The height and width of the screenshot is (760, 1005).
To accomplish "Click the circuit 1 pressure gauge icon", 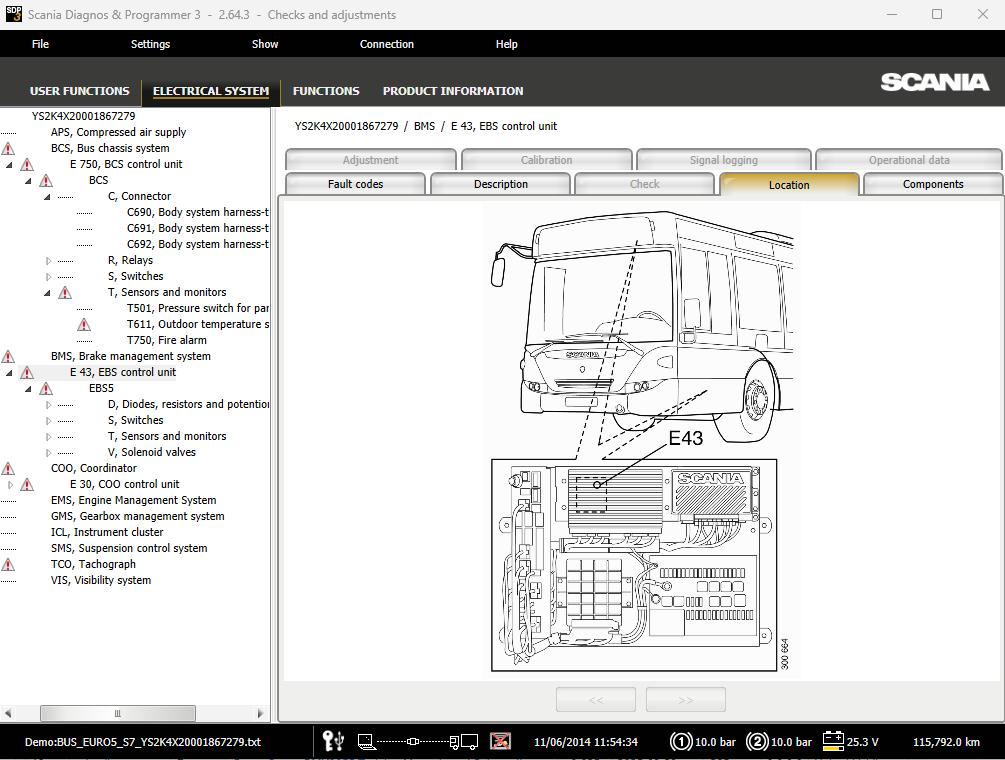I will click(681, 741).
